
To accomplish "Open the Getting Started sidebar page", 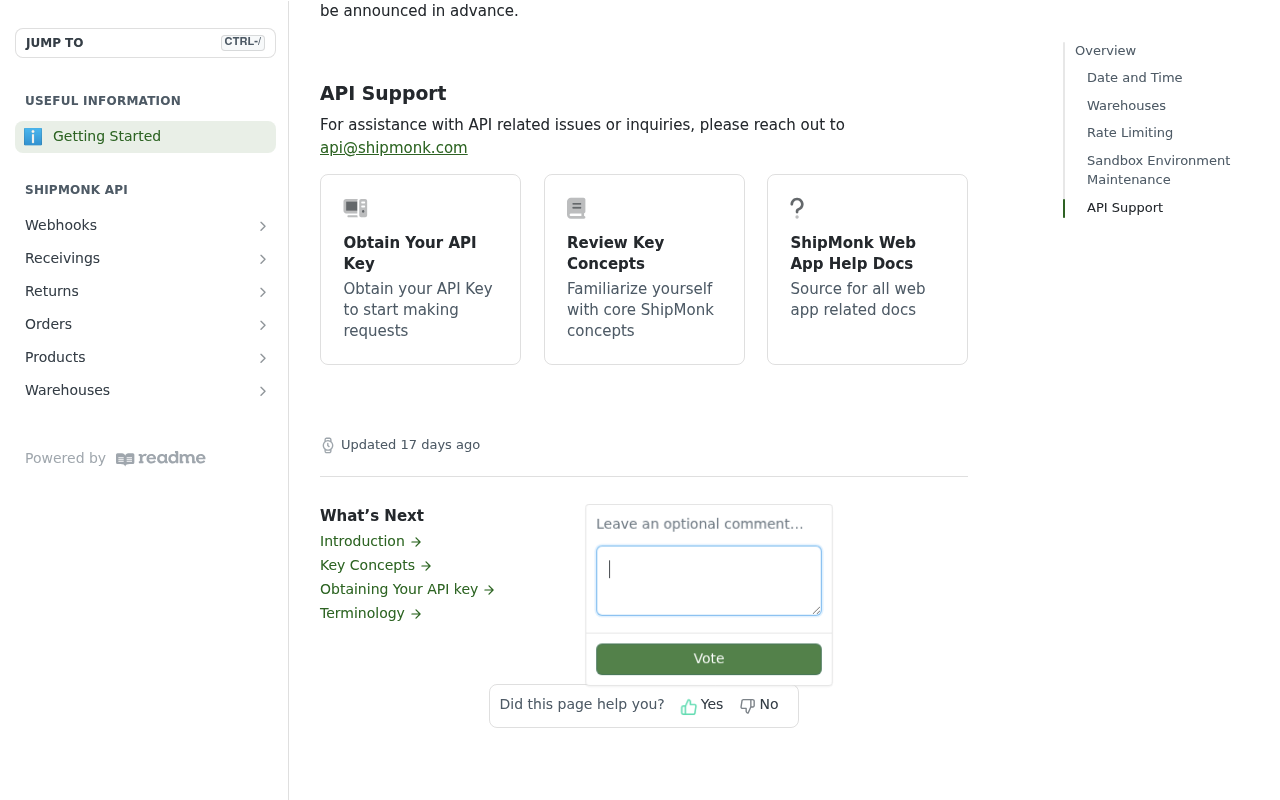I will [x=145, y=137].
